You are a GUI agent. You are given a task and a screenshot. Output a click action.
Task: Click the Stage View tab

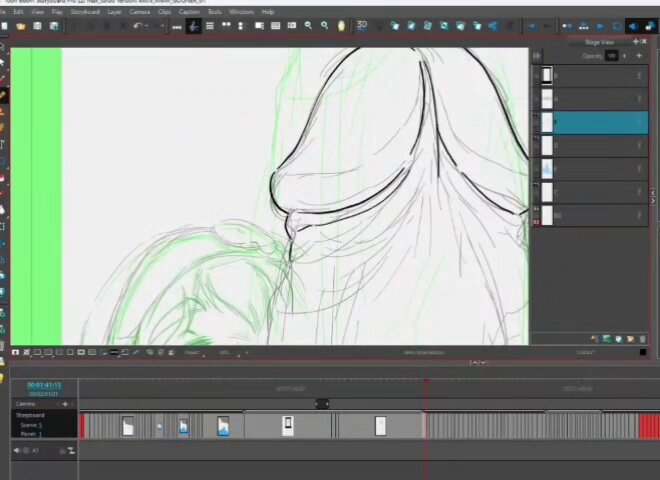pyautogui.click(x=599, y=42)
